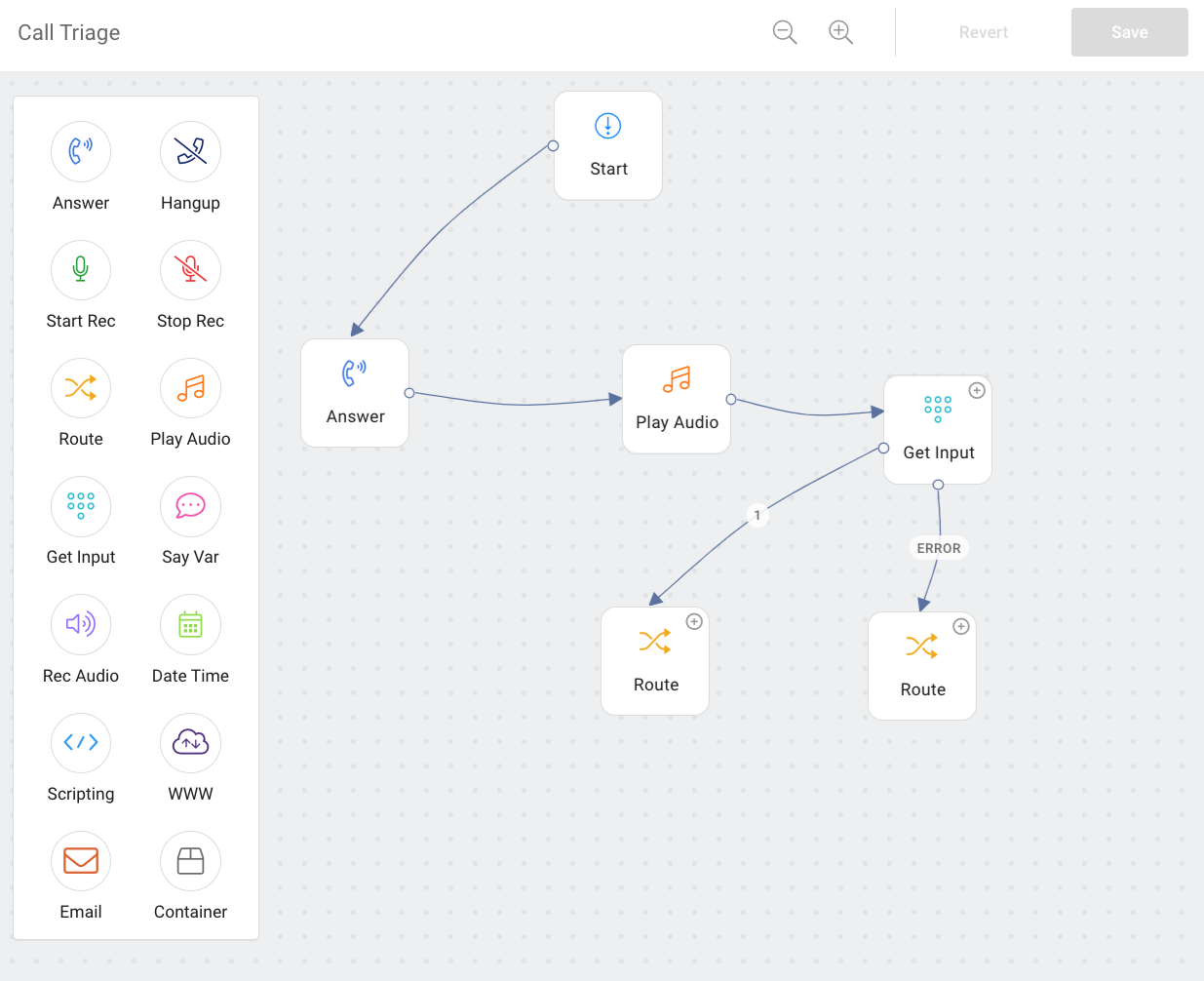This screenshot has width=1204, height=981.
Task: Select the Get Input keypad icon
Action: point(81,506)
